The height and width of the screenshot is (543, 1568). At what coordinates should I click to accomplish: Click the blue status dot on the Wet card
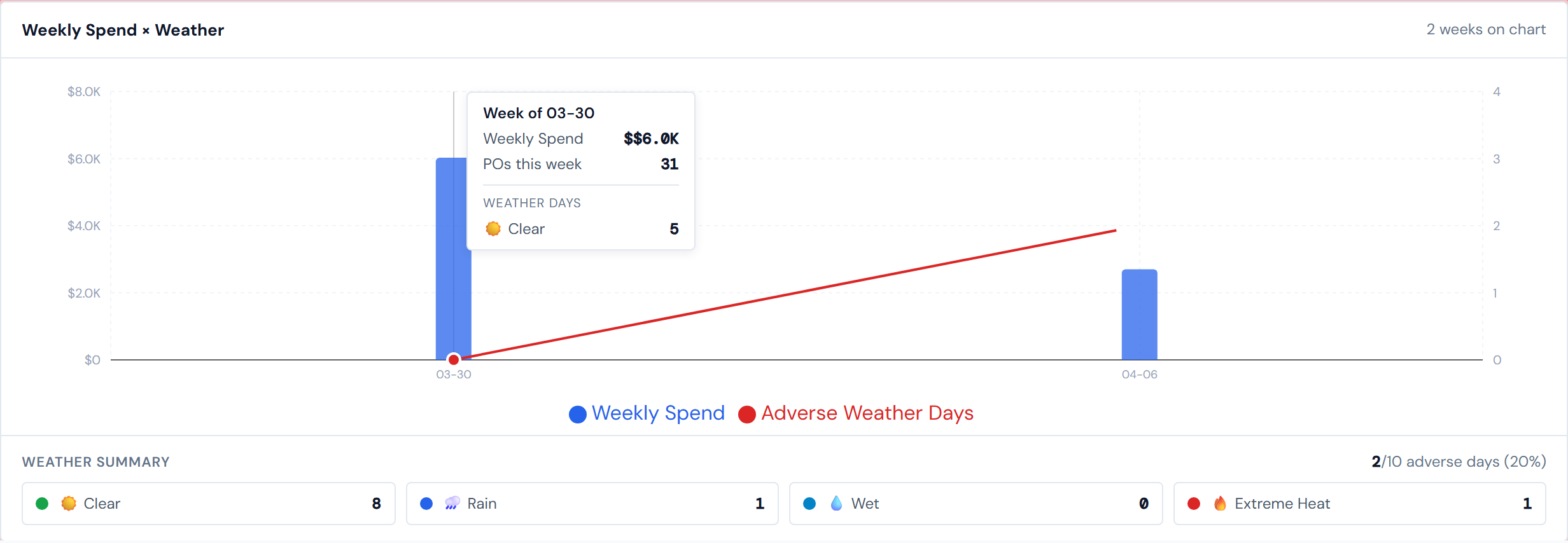coord(810,503)
